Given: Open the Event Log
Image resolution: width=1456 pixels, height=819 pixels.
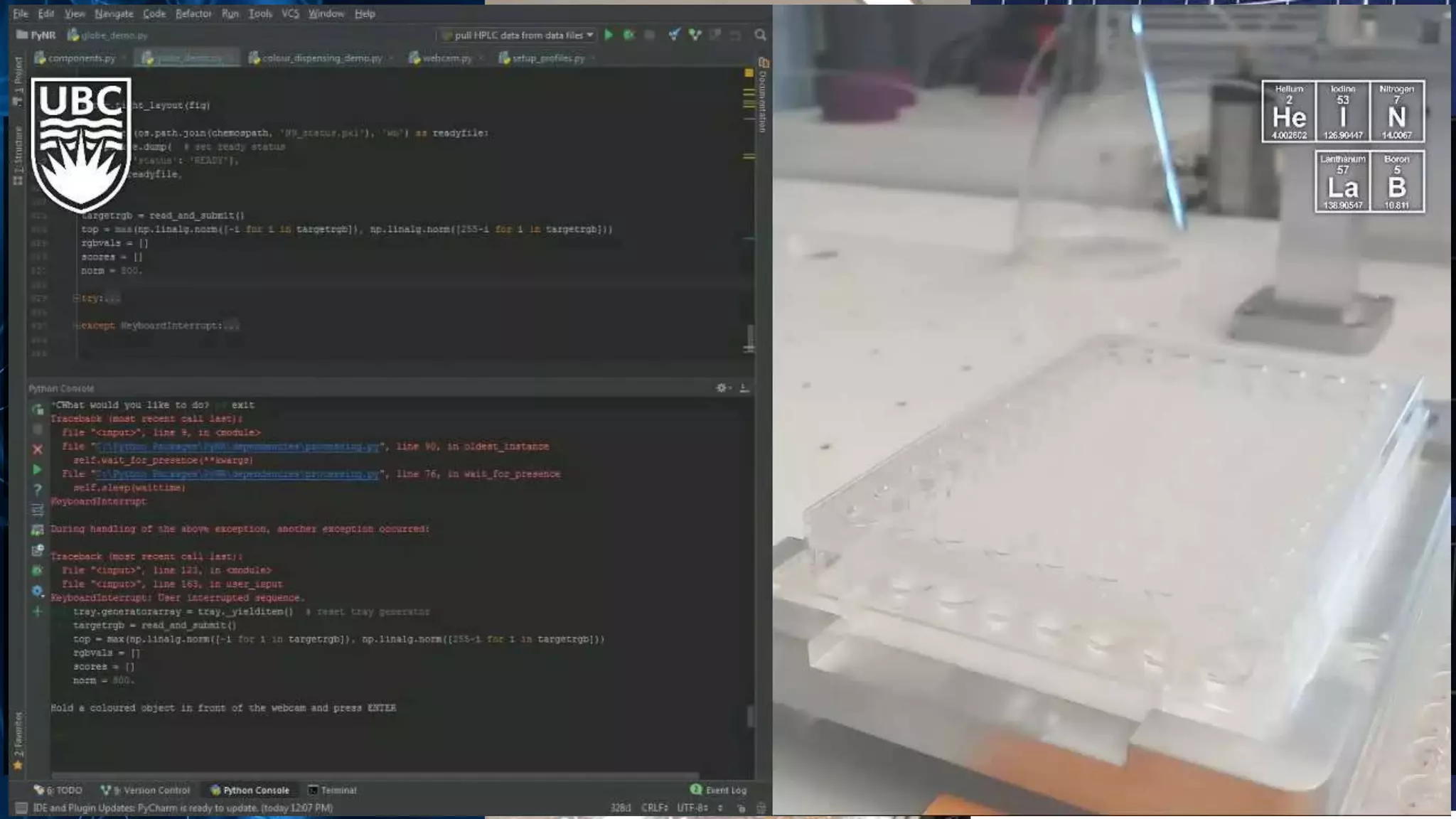Looking at the screenshot, I should coord(719,790).
